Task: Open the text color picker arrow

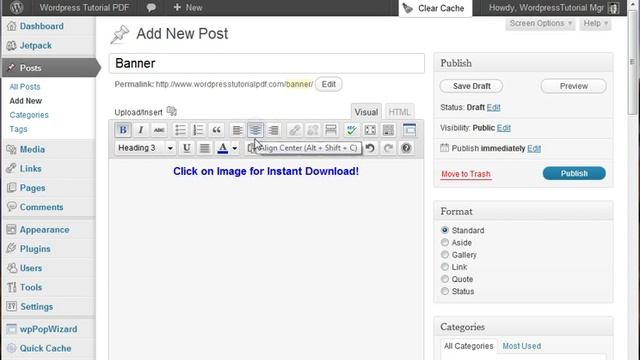Action: tap(235, 148)
